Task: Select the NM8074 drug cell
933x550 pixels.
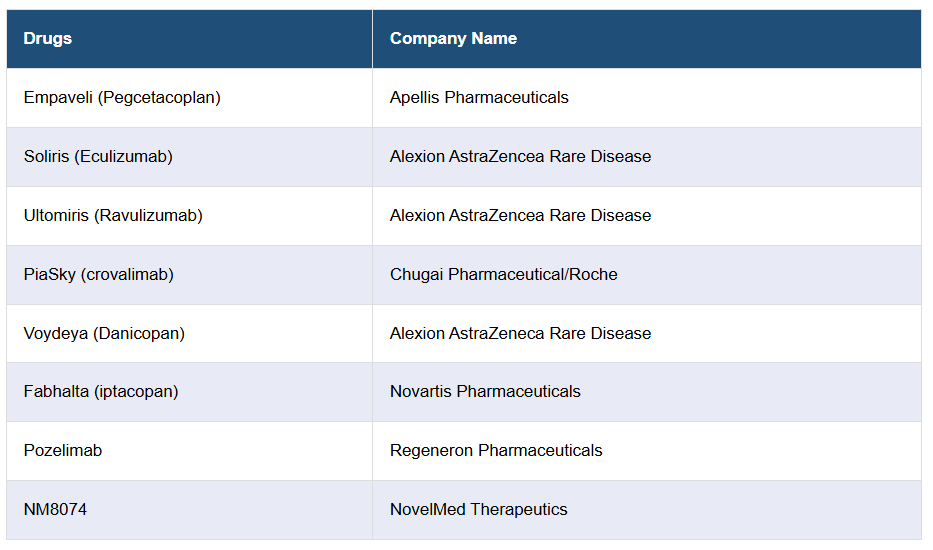Action: click(x=55, y=510)
